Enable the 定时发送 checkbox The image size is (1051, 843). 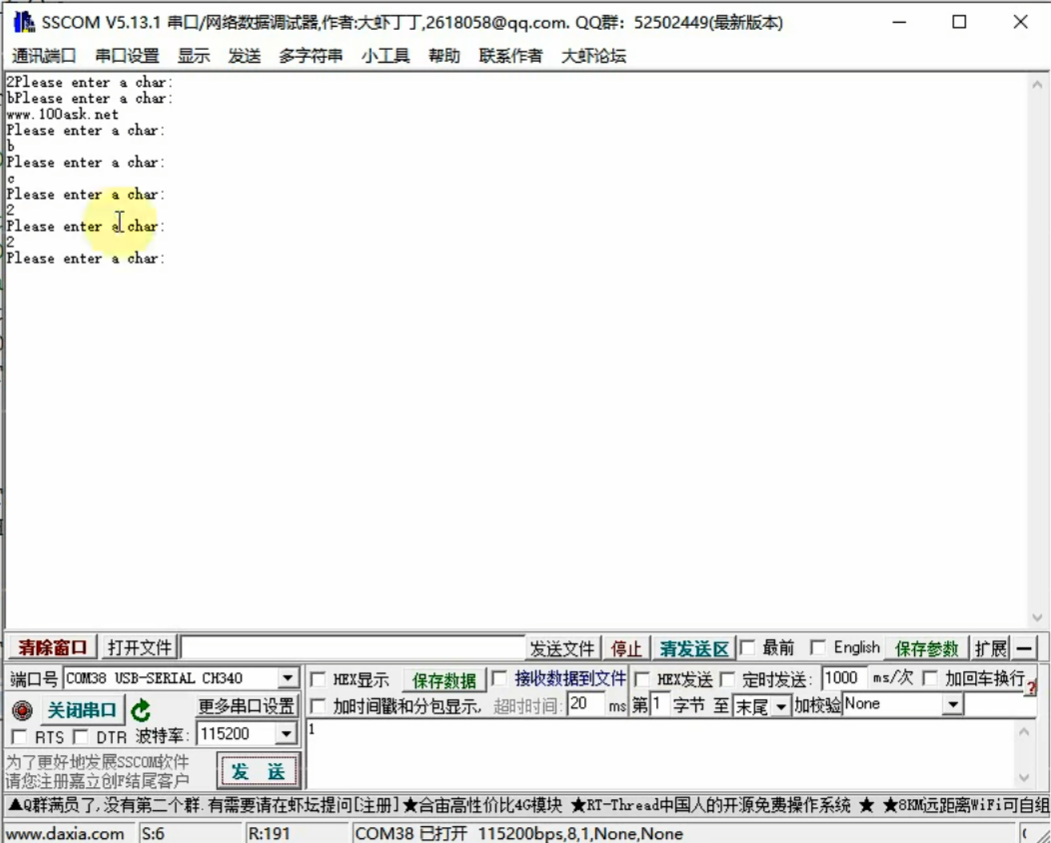(x=728, y=679)
